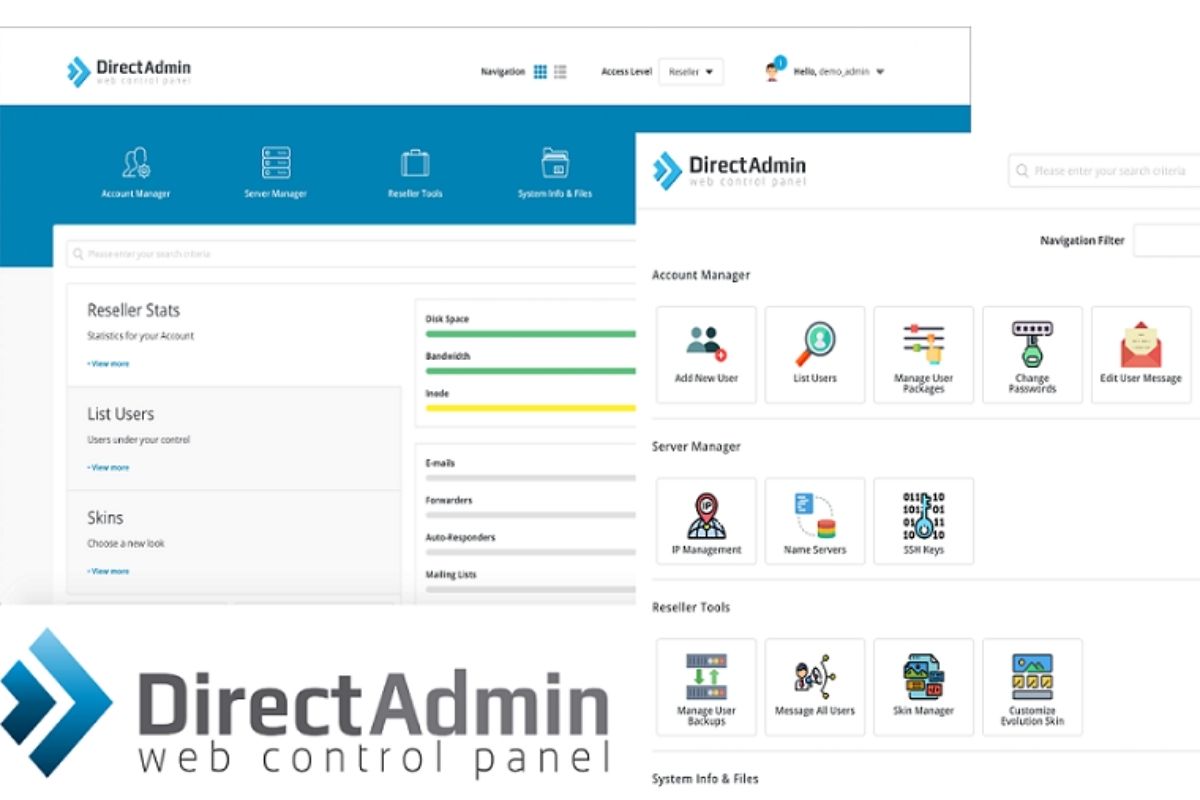Expand the Access Level Reseller dropdown
Screen dimensions: 1200x800
coord(691,72)
